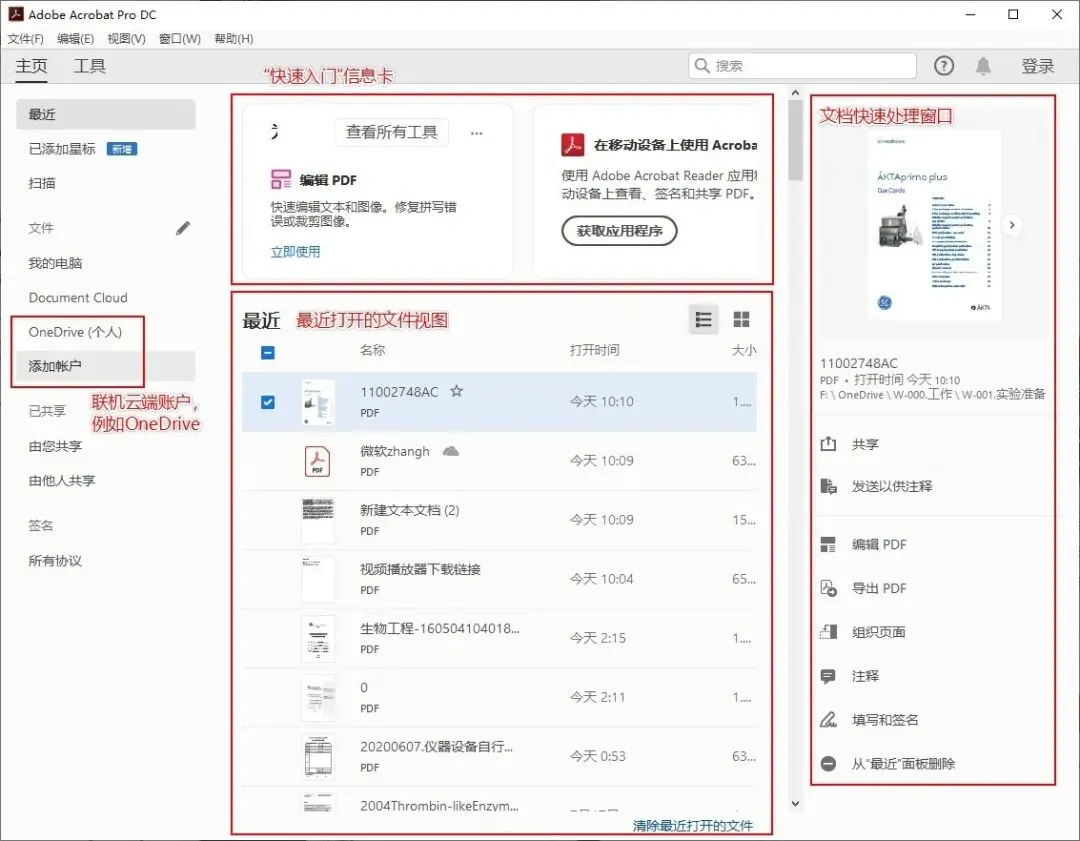
Task: Sort by the 名称 column header
Action: click(373, 350)
